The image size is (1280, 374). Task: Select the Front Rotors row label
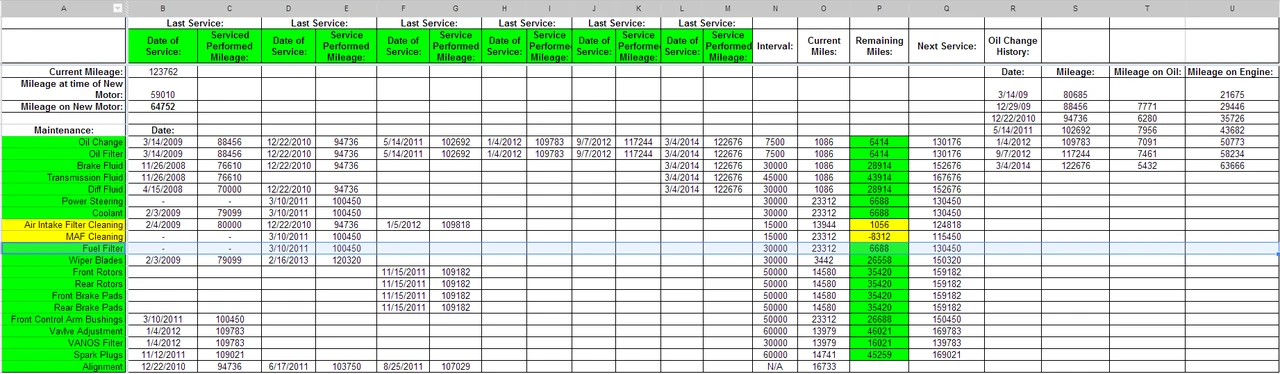coord(64,272)
